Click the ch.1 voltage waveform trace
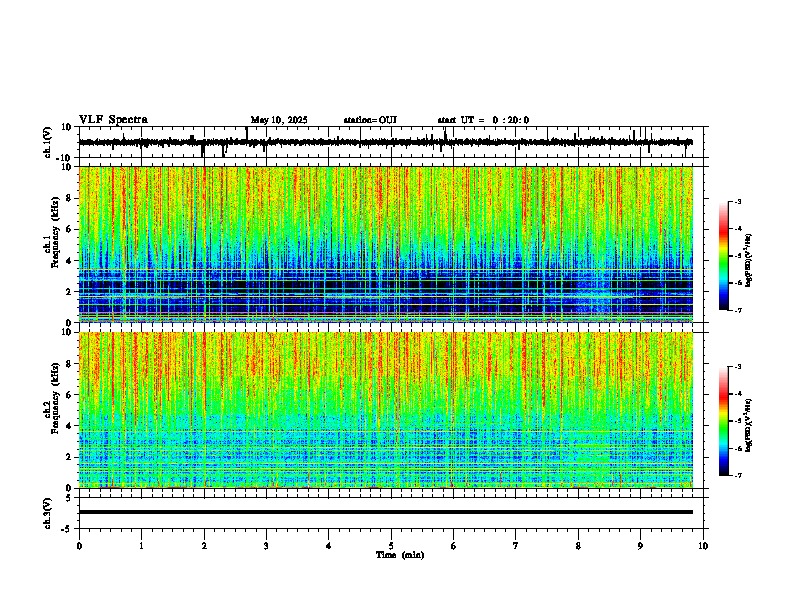792x612 pixels. tap(386, 142)
